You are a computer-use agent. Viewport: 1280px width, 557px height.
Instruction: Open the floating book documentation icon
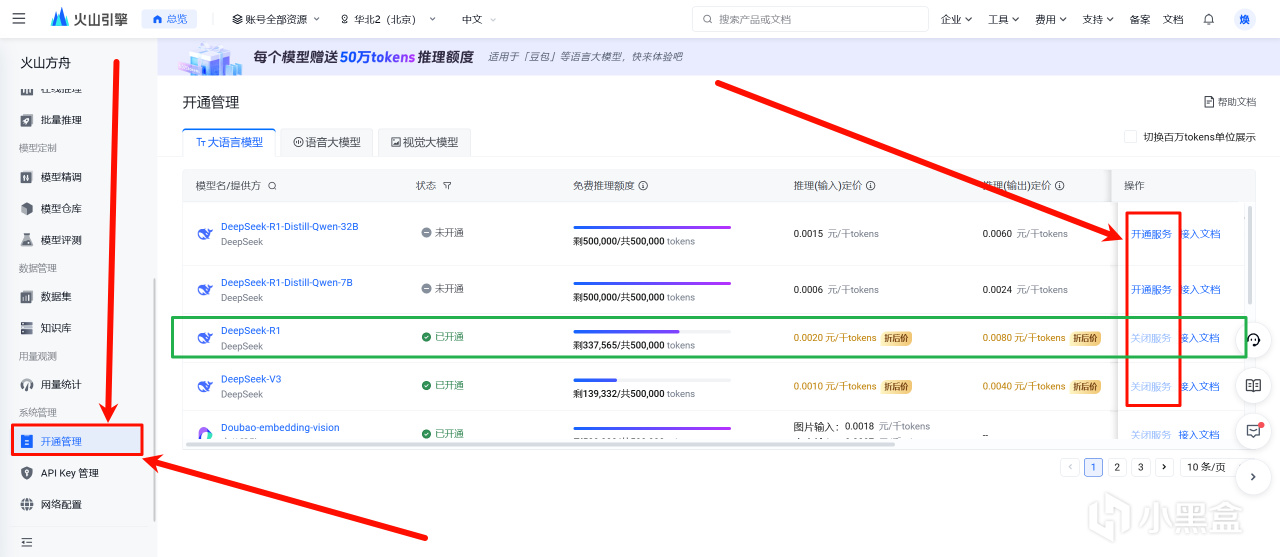(x=1253, y=385)
